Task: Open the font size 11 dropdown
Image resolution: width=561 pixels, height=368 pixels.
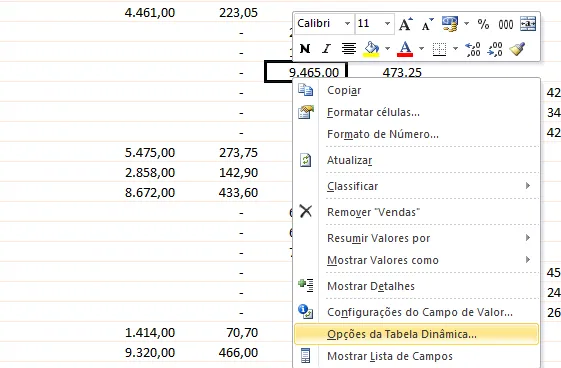Action: click(x=387, y=24)
